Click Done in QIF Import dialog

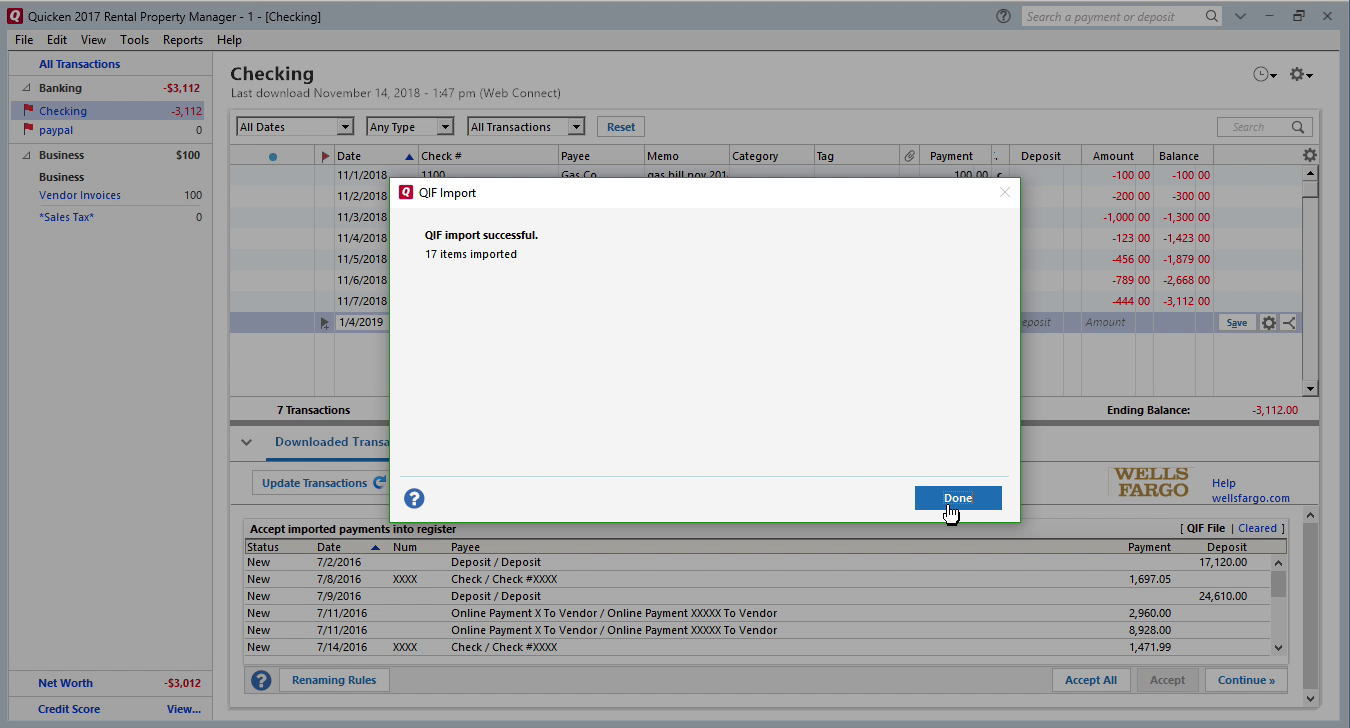[958, 498]
